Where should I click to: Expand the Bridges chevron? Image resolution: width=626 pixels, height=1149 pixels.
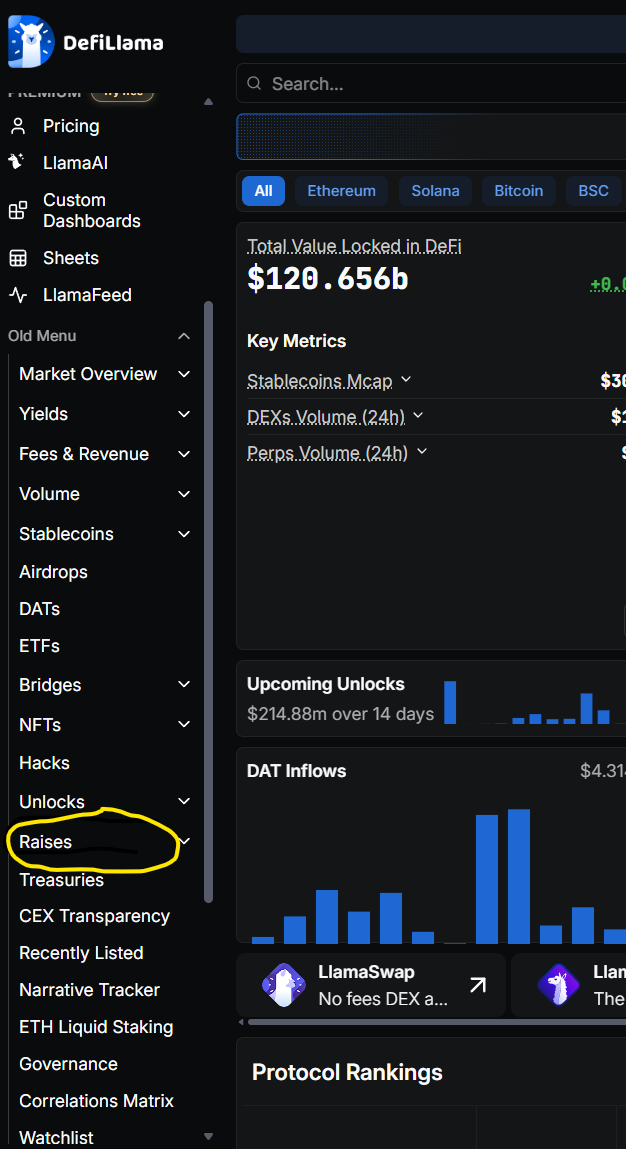click(184, 684)
